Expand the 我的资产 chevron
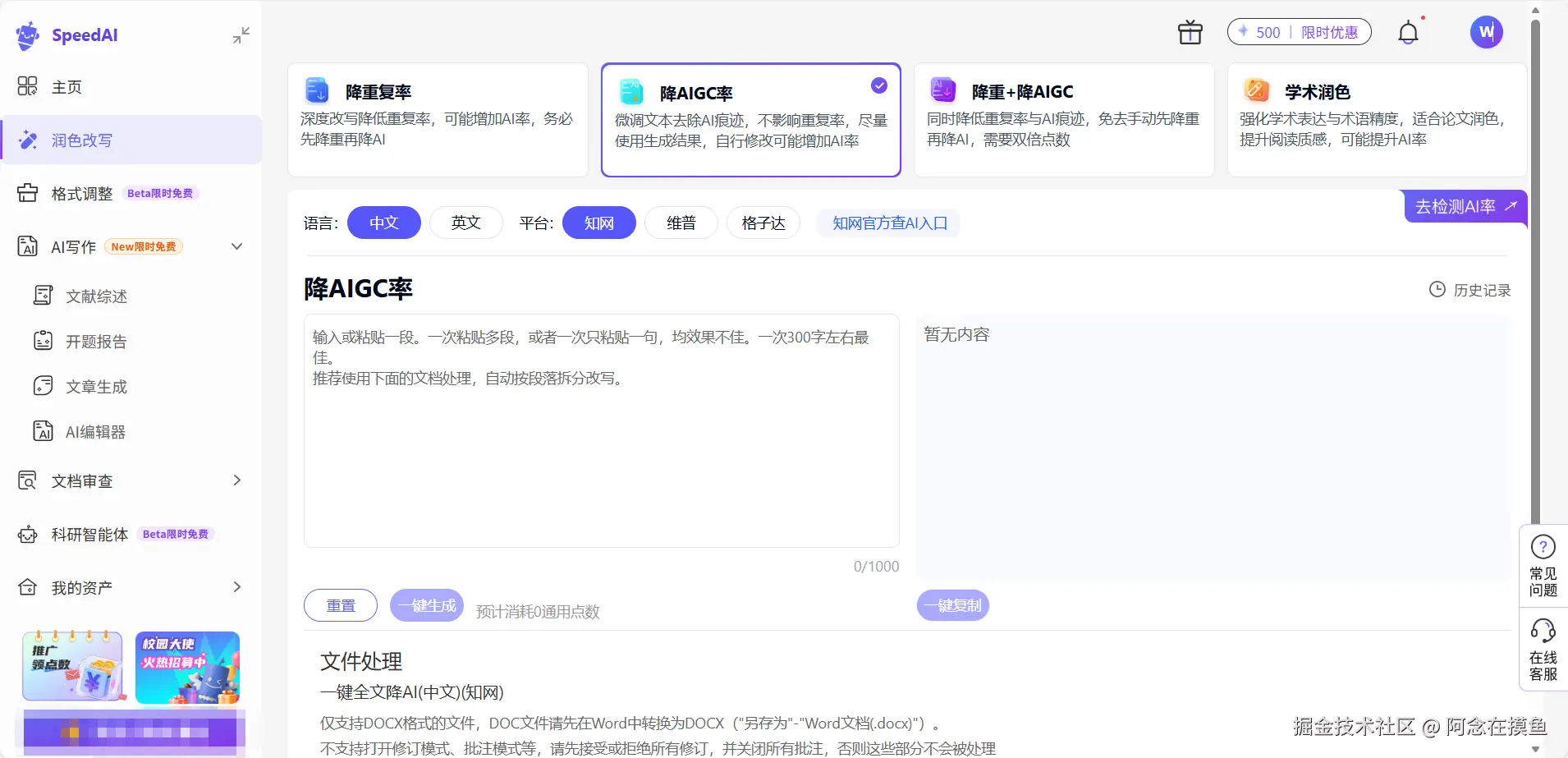The image size is (1568, 758). pos(237,587)
